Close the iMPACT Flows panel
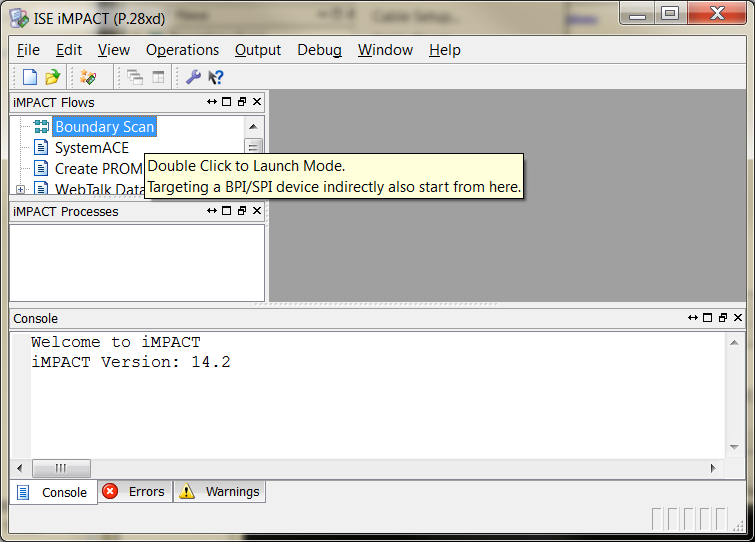The width and height of the screenshot is (755, 542). click(x=257, y=102)
